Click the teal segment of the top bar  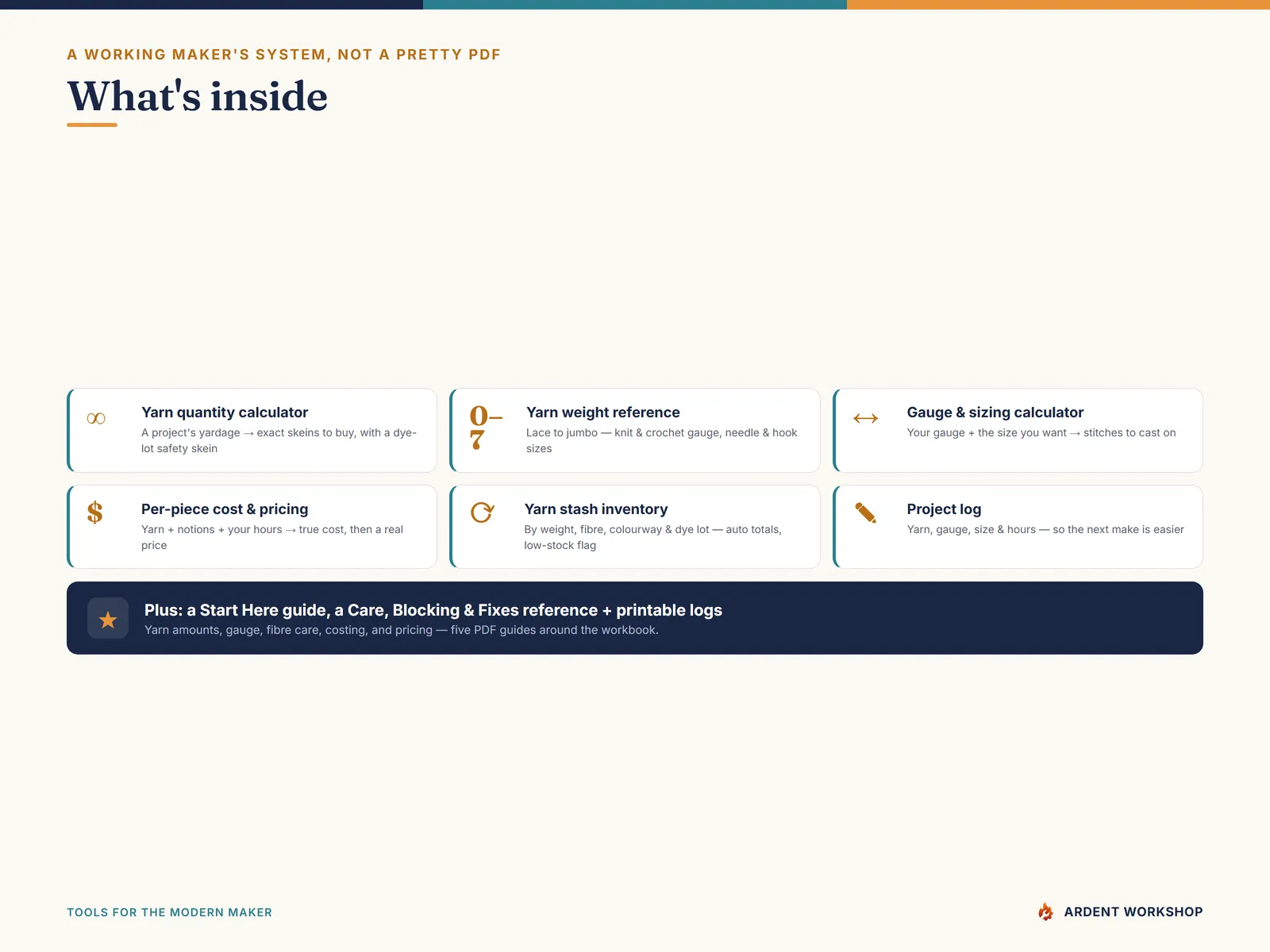tap(635, 5)
